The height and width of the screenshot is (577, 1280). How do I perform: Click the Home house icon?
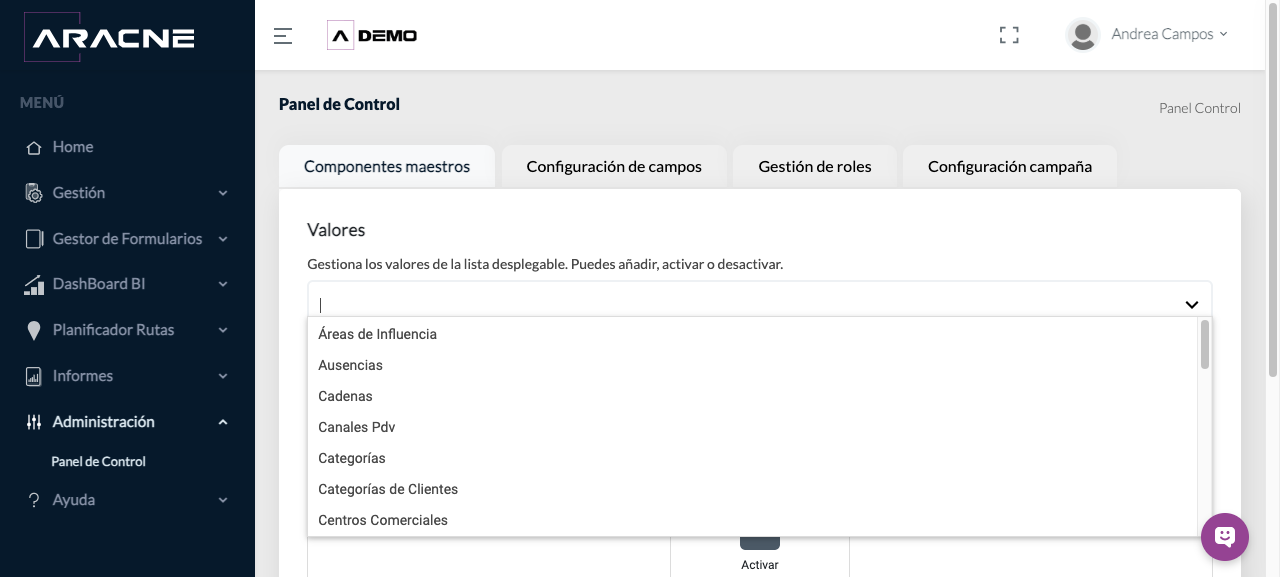coord(34,147)
